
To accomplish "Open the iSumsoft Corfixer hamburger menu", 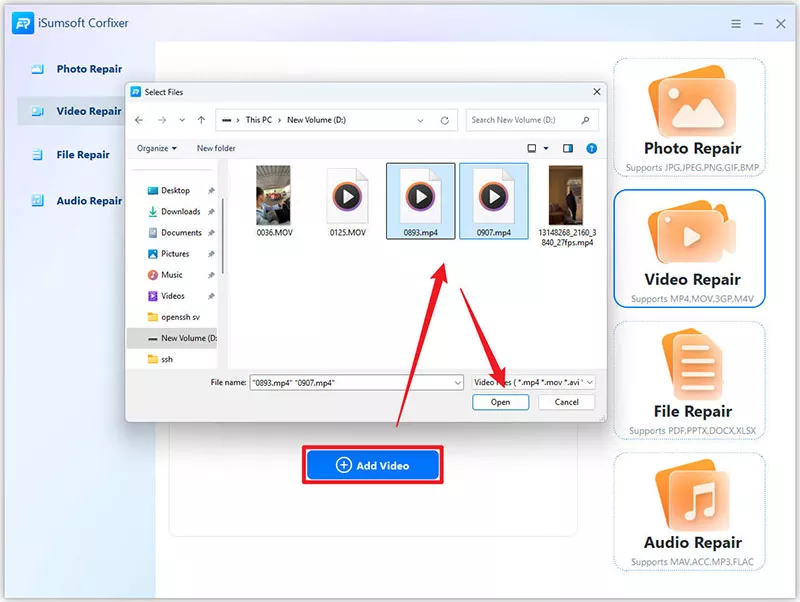I will coord(736,23).
